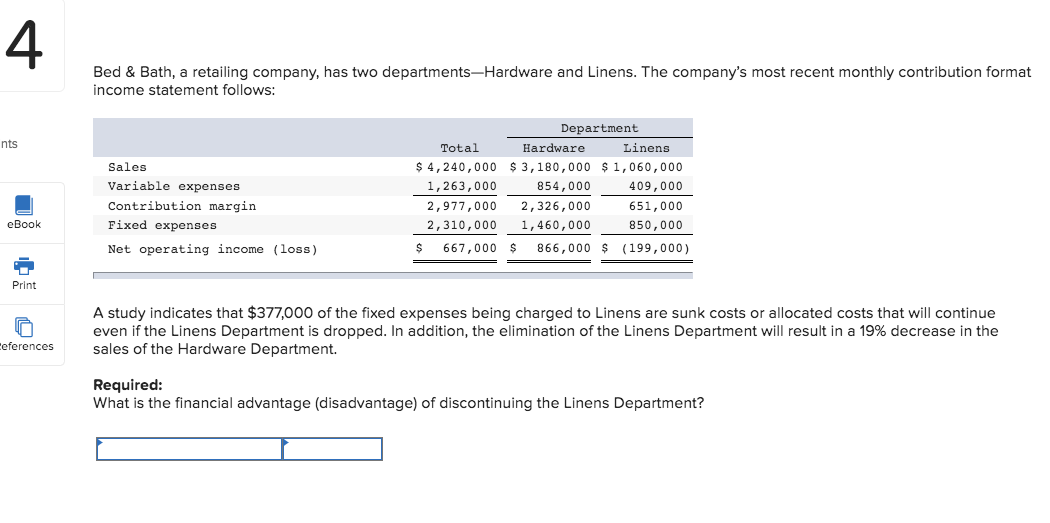Open the References icon

[23, 327]
